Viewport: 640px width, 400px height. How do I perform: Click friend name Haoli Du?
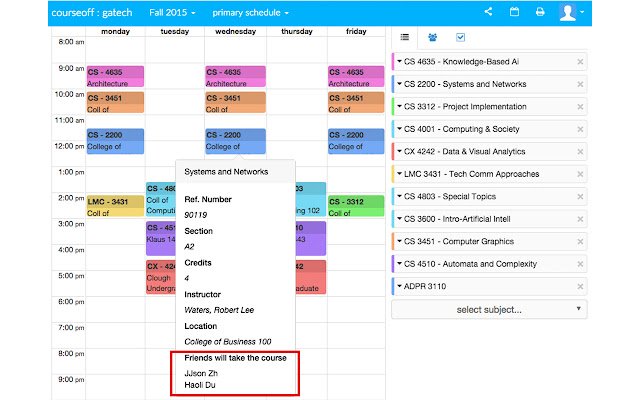click(200, 385)
